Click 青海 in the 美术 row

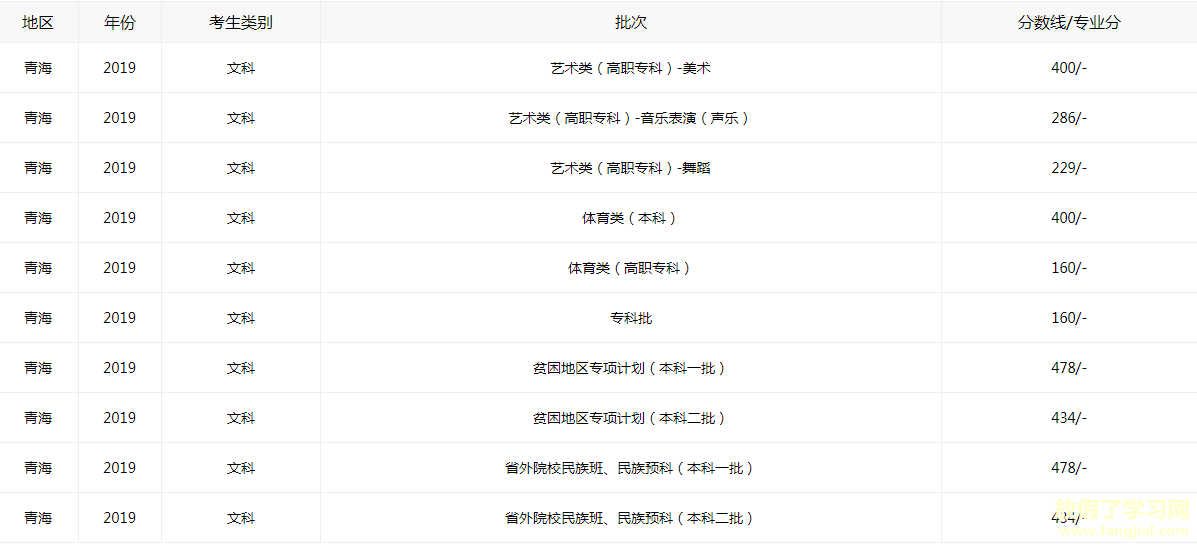tap(38, 68)
